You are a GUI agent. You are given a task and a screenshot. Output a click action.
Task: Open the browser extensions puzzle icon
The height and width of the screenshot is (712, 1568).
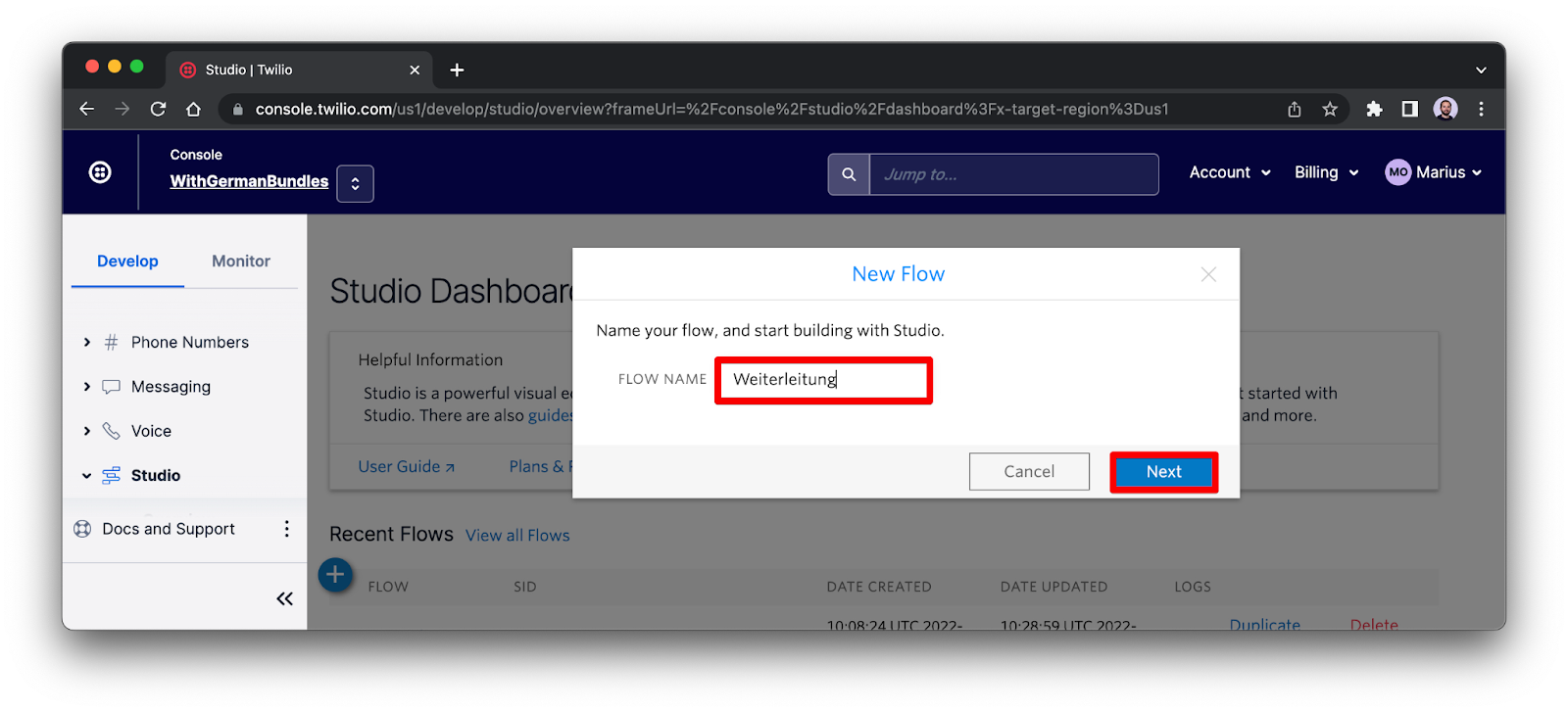tap(1374, 109)
